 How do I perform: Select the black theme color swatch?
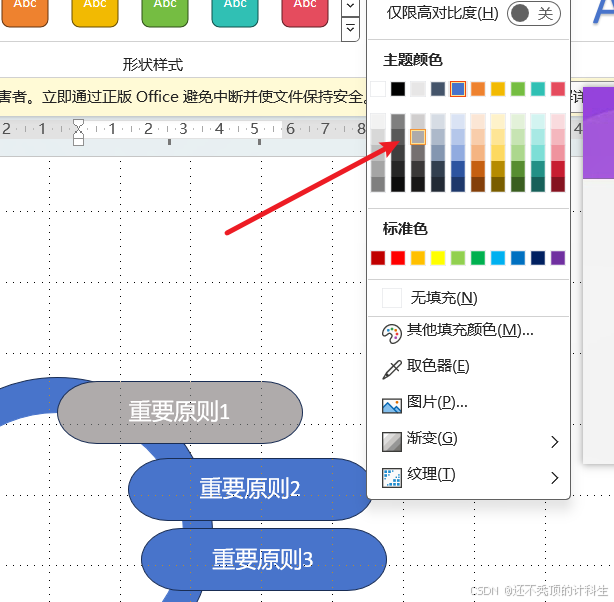(398, 89)
